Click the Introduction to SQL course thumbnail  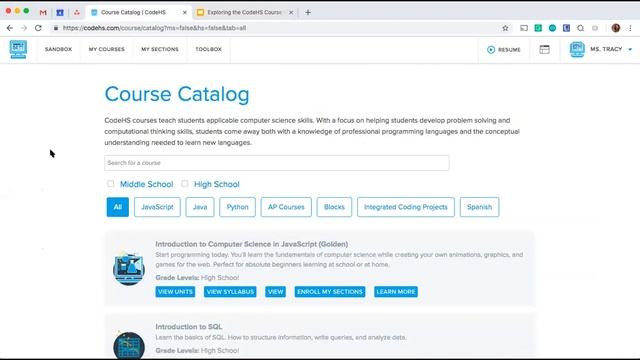point(129,345)
